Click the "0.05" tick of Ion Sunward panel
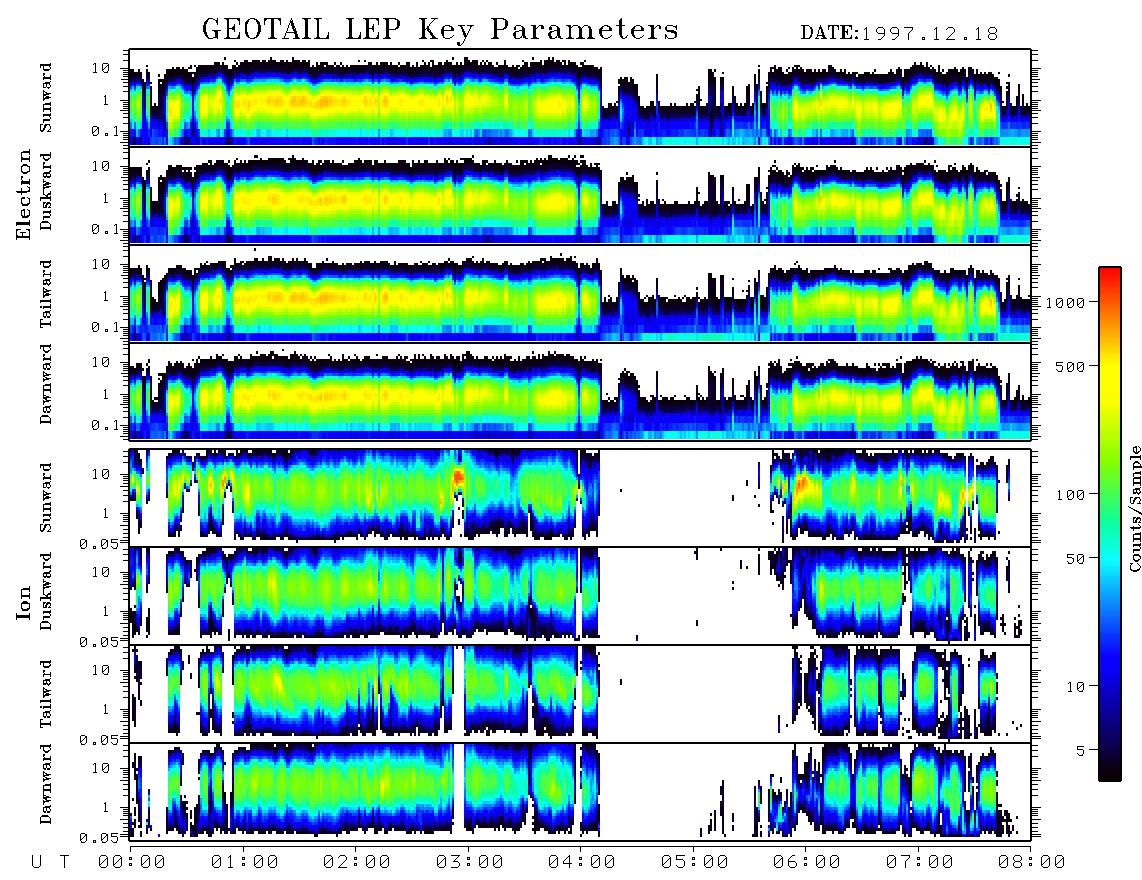The width and height of the screenshot is (1142, 880). pos(99,543)
